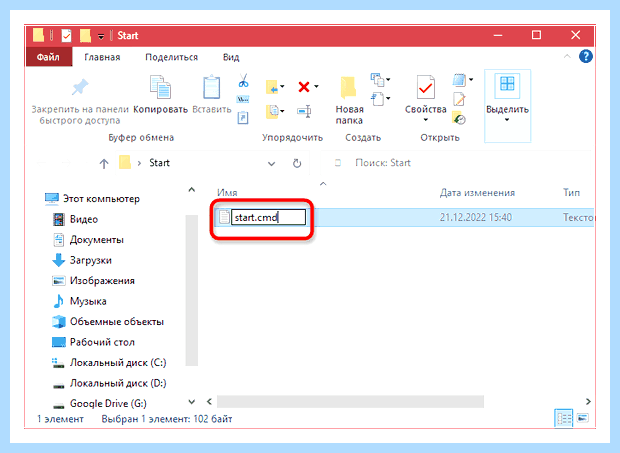Pin to Quick access panel icon
620x453 pixels.
coord(80,87)
